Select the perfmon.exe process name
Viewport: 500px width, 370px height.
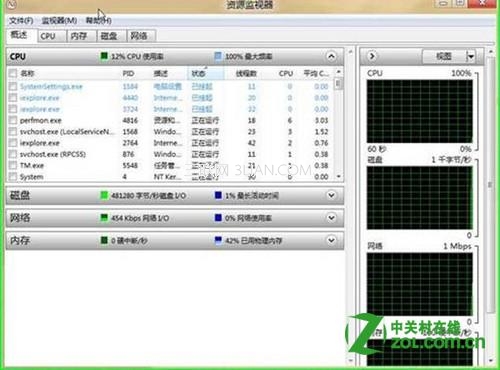tap(41, 120)
